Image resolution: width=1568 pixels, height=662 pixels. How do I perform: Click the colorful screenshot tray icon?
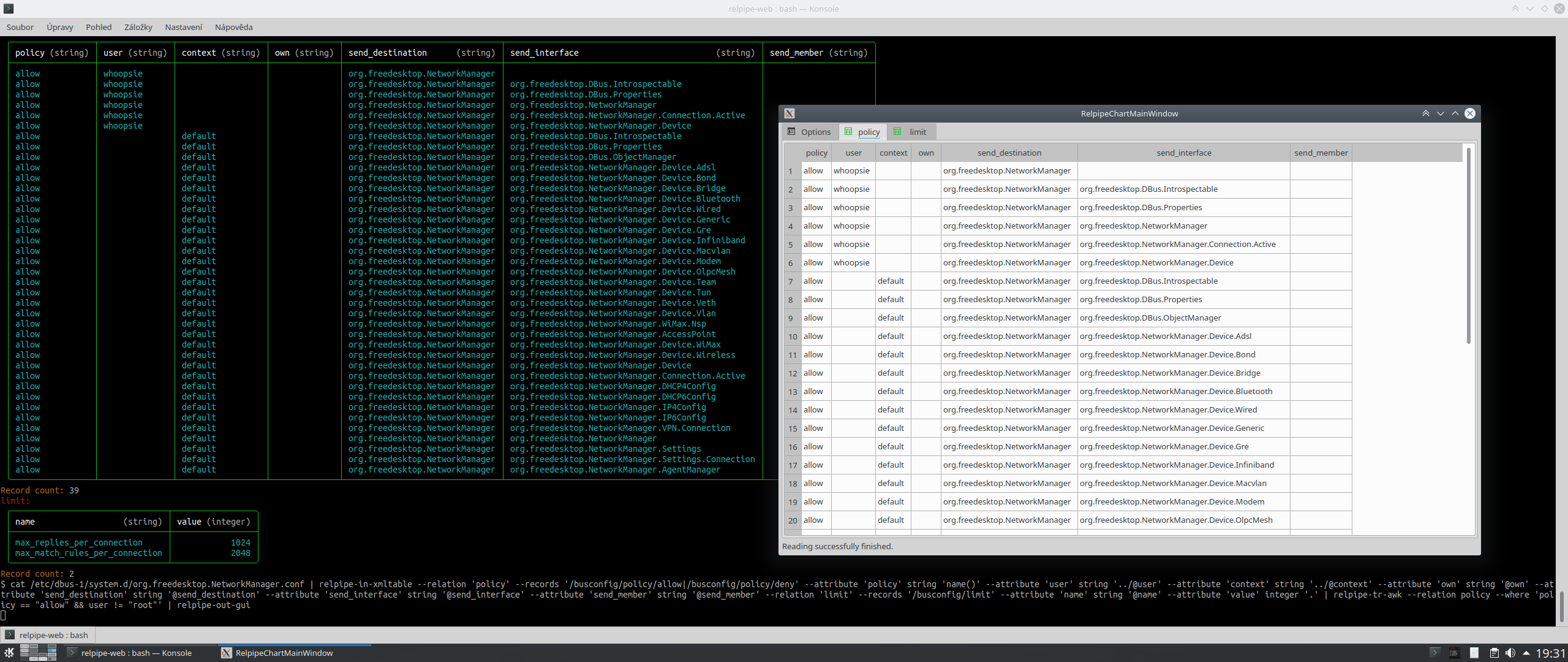point(1455,653)
